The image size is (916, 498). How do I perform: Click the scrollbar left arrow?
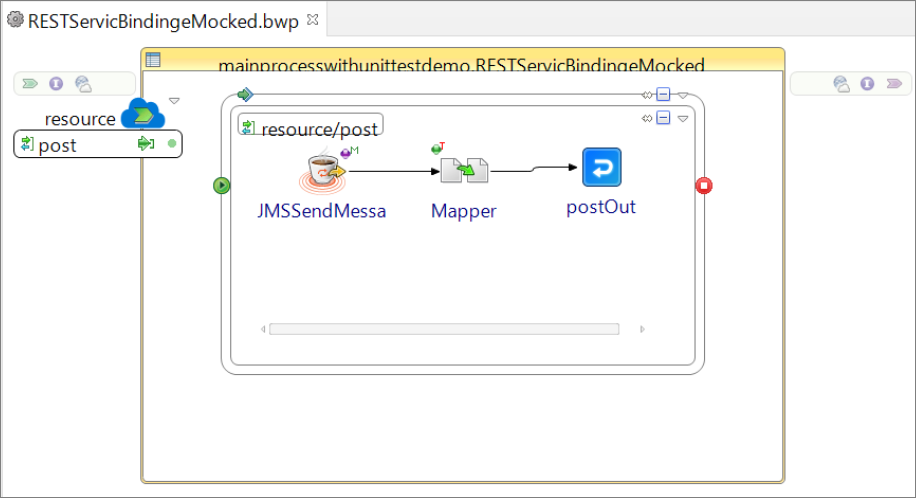[x=263, y=329]
